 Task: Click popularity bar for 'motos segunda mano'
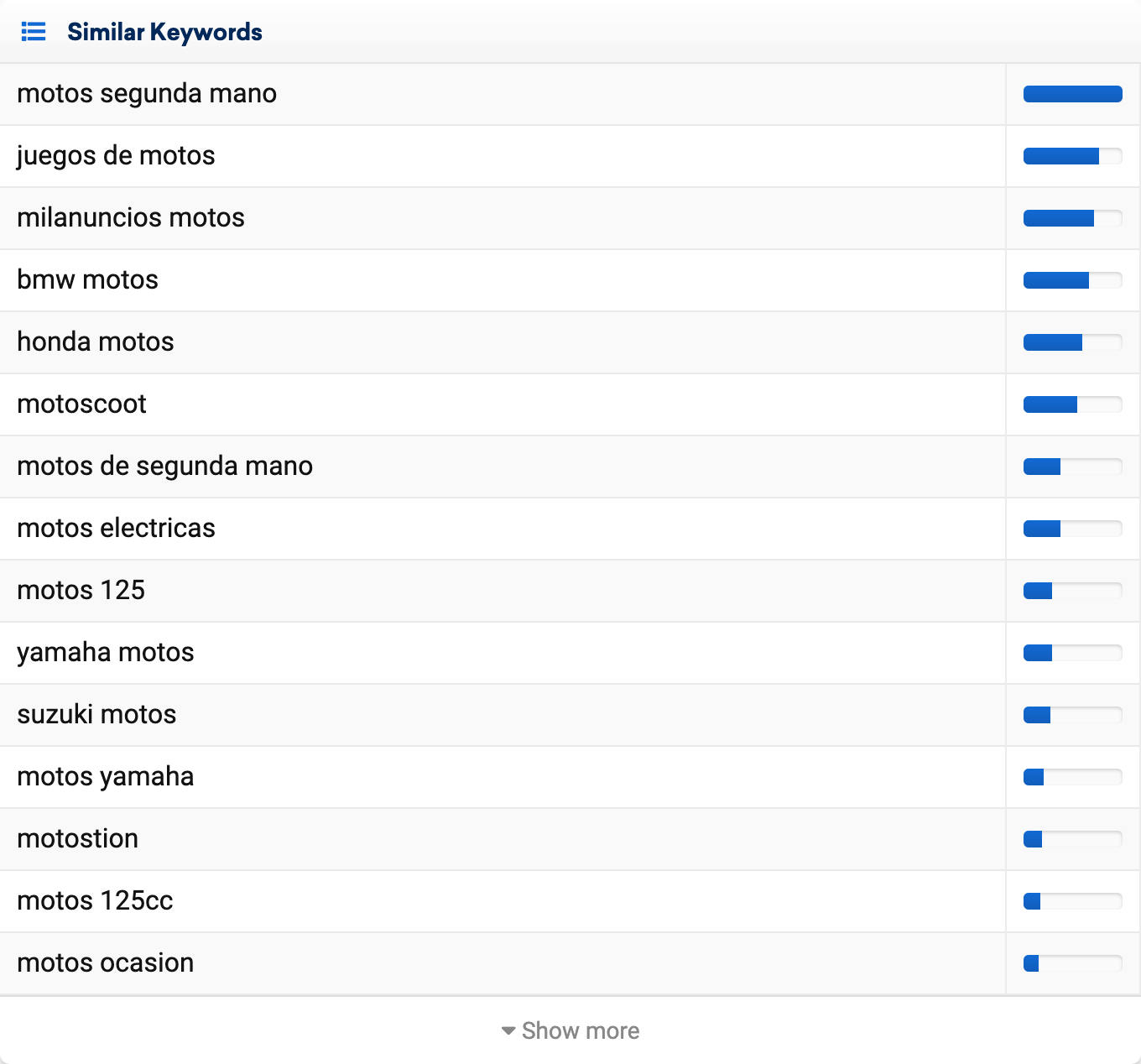[x=1072, y=94]
